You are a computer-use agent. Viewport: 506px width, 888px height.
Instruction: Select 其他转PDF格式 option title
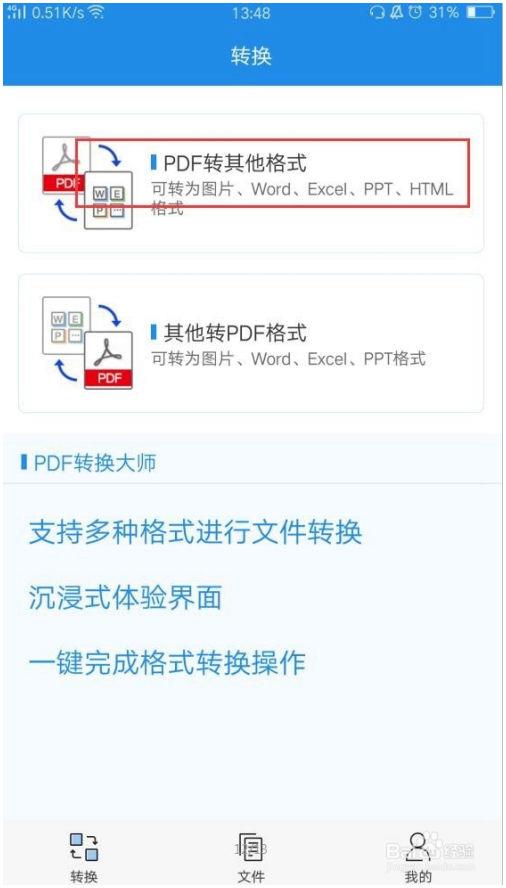coord(235,332)
